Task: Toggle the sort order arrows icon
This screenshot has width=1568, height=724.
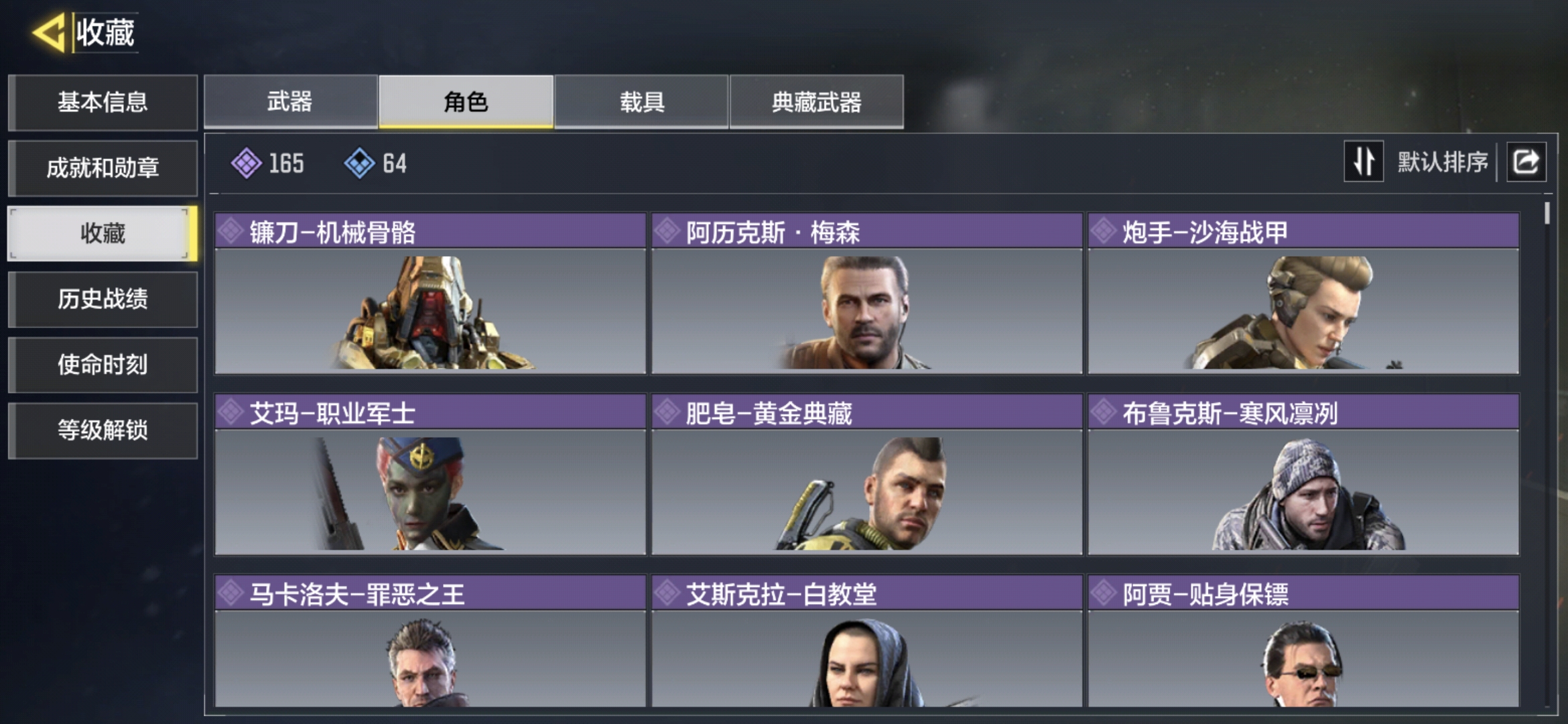Action: (1364, 162)
